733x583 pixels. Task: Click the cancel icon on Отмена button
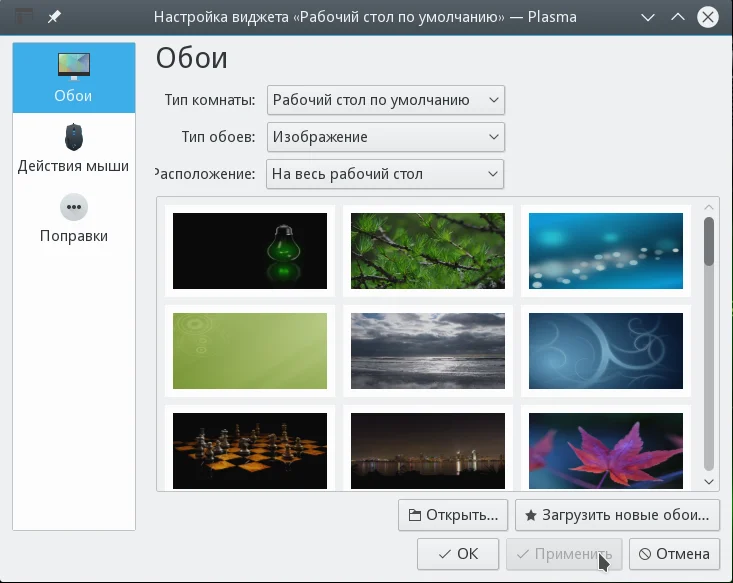pyautogui.click(x=645, y=554)
